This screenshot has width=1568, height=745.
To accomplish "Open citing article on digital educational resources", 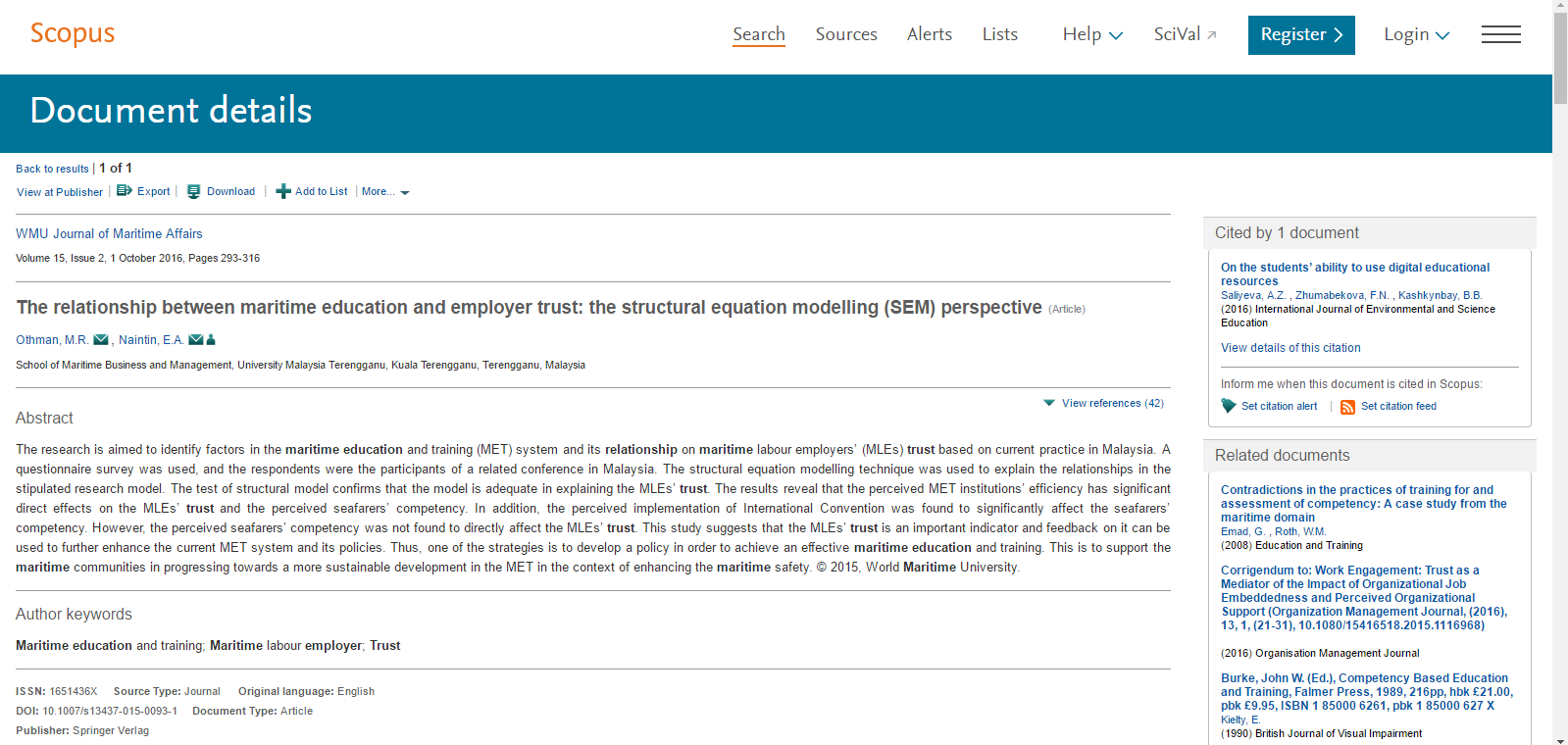I will [1355, 273].
